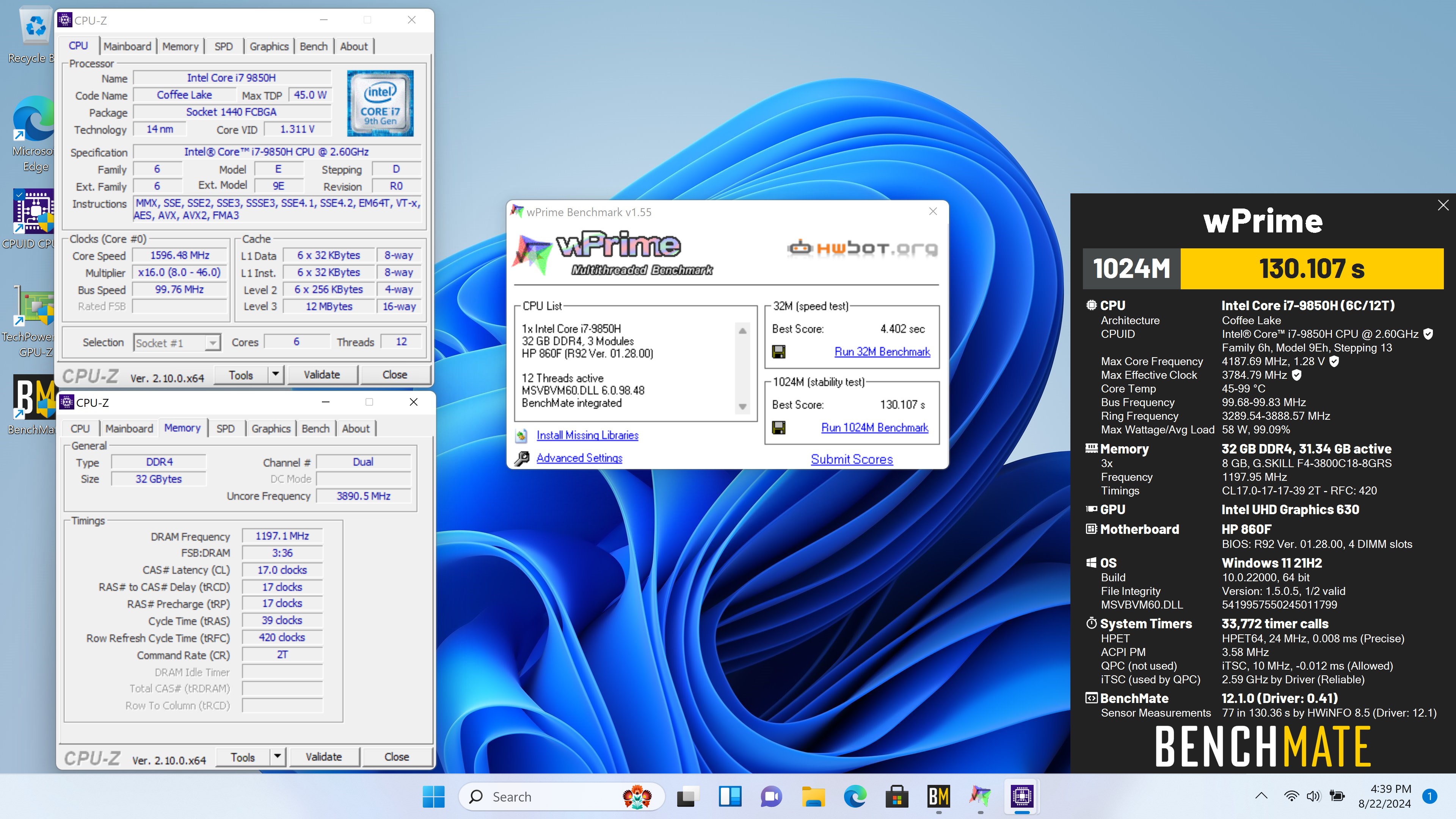
Task: Open the Chat taskbar icon
Action: 771,796
